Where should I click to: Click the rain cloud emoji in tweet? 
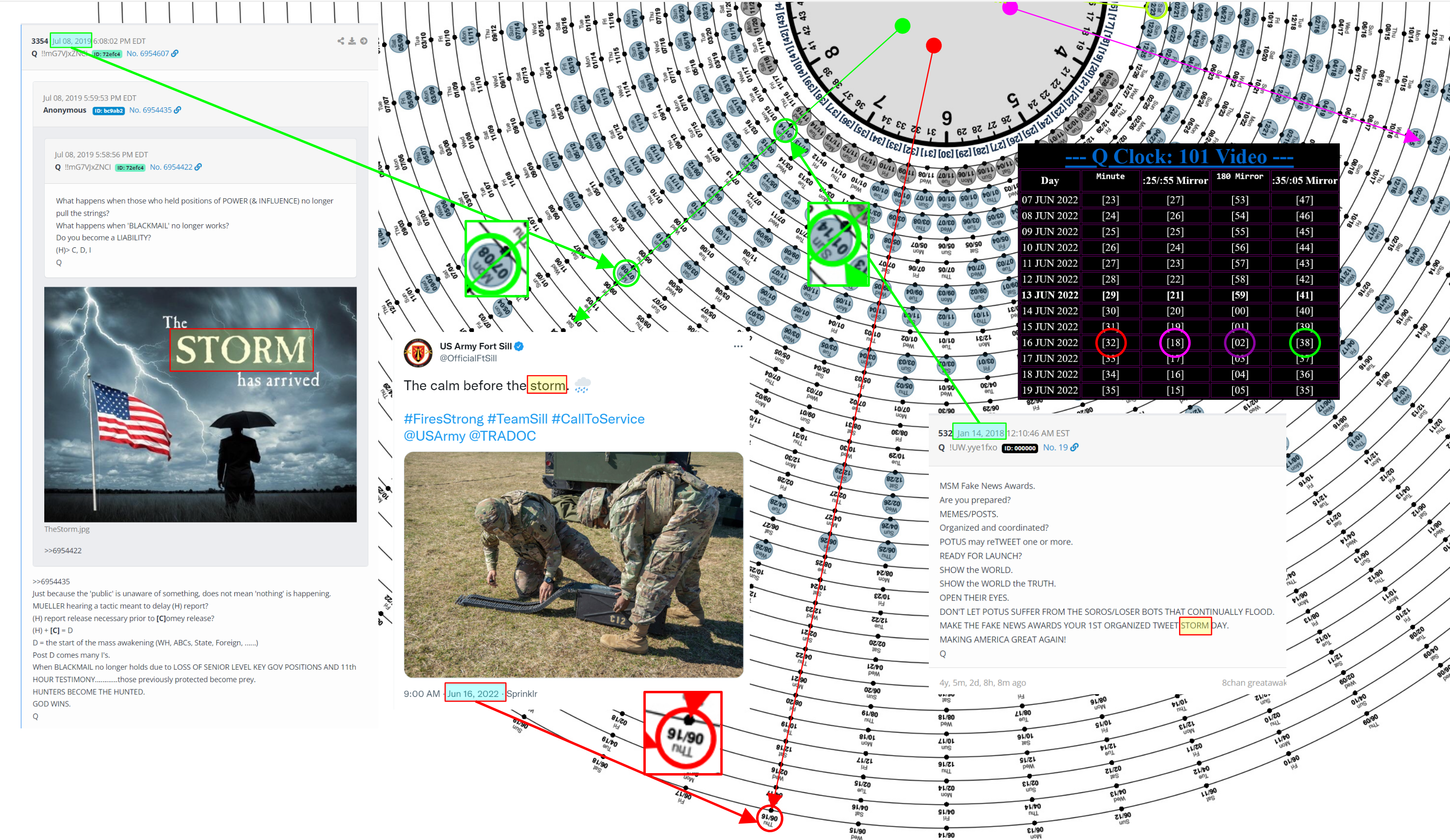coord(582,385)
